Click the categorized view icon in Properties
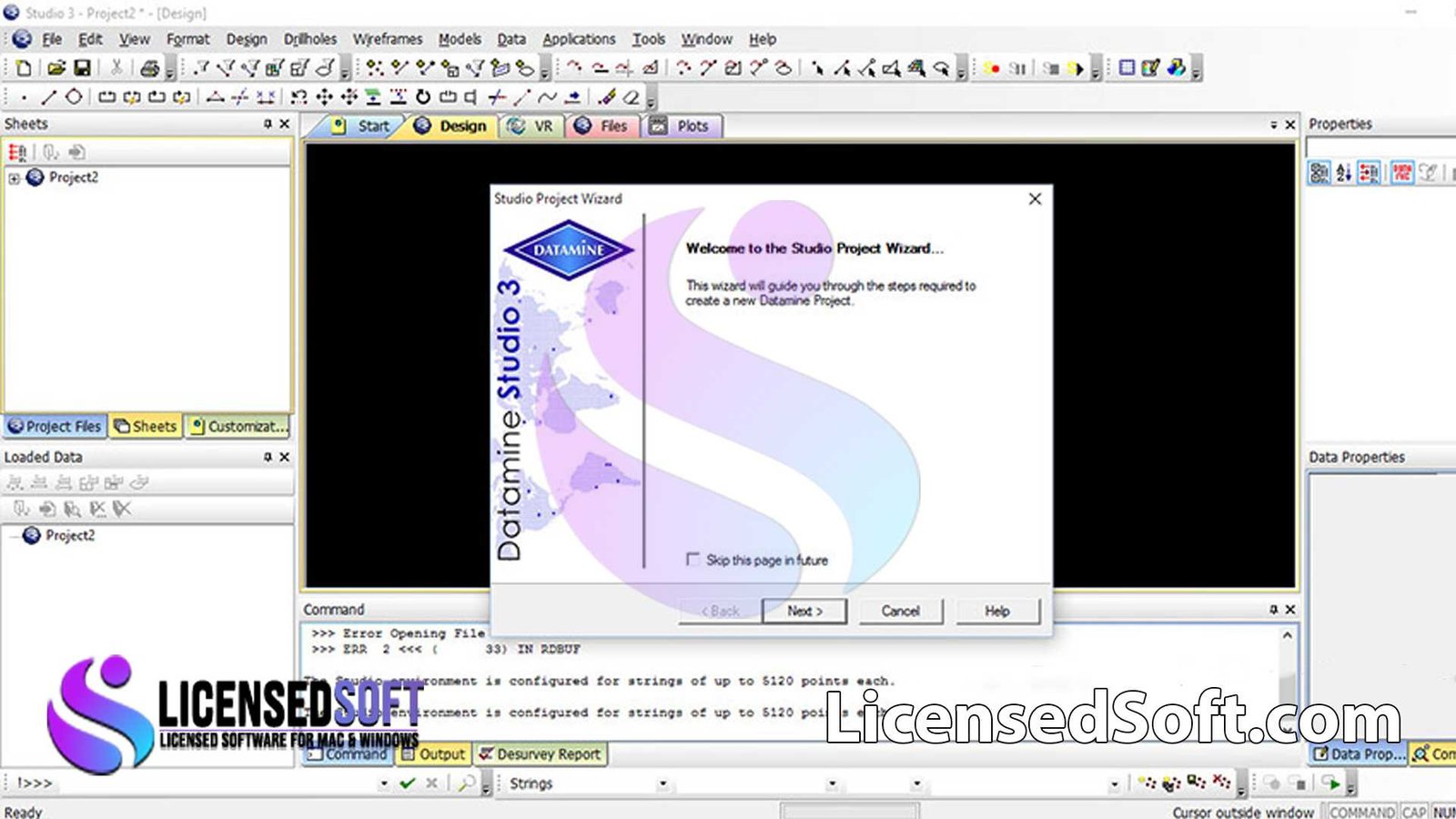Screen dimensions: 1456x819 1319,172
